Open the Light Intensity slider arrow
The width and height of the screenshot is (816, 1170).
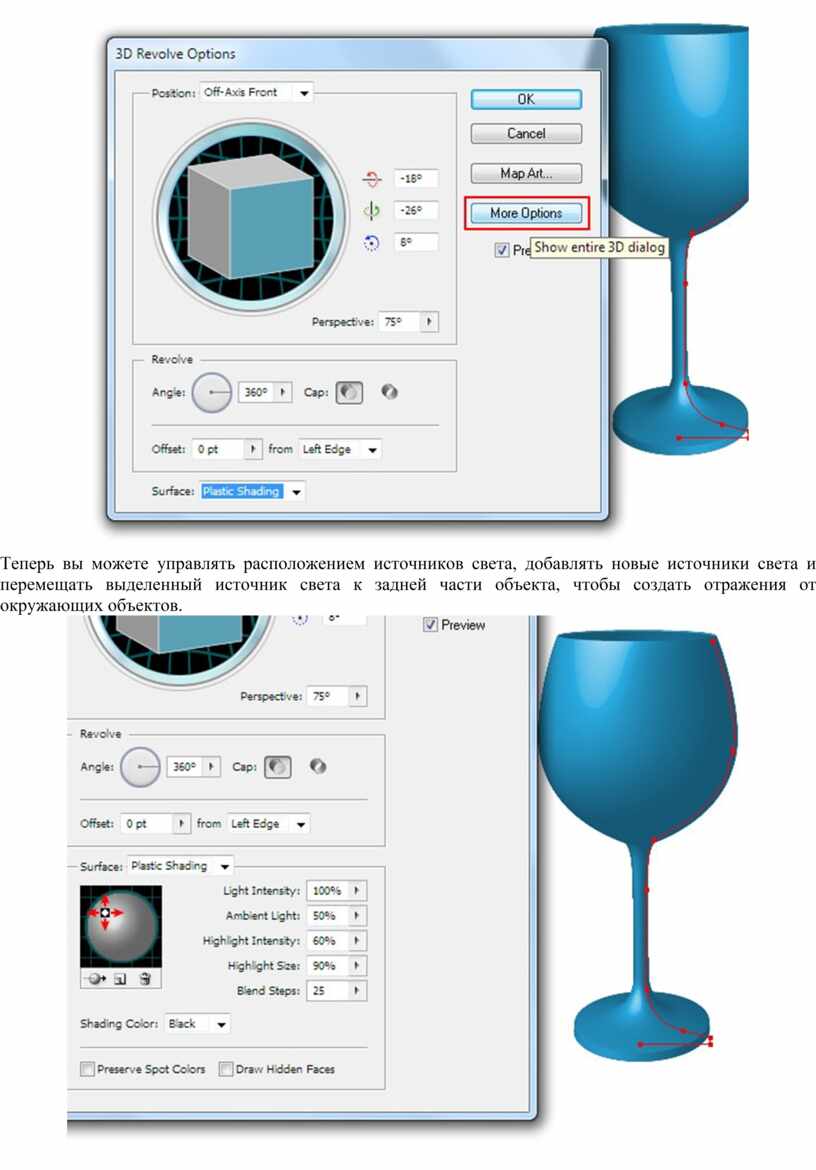coord(357,890)
